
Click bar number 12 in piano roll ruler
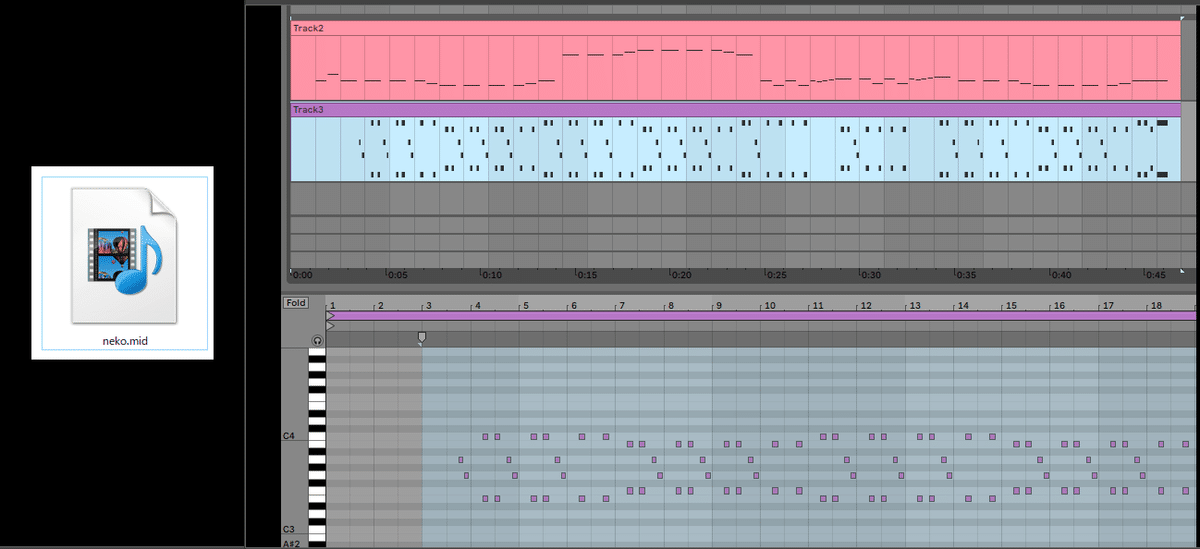coord(866,304)
